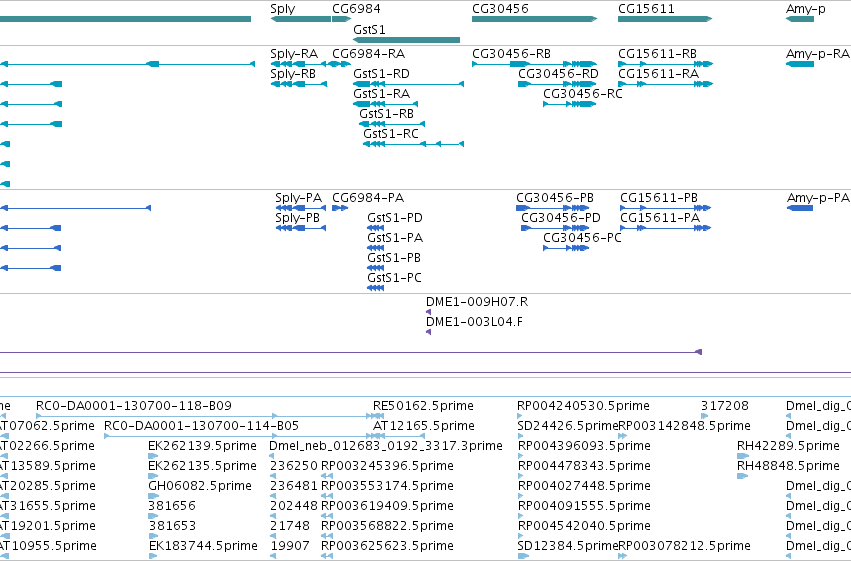Open the Amy-p gene label
The width and height of the screenshot is (851, 561).
pos(805,9)
